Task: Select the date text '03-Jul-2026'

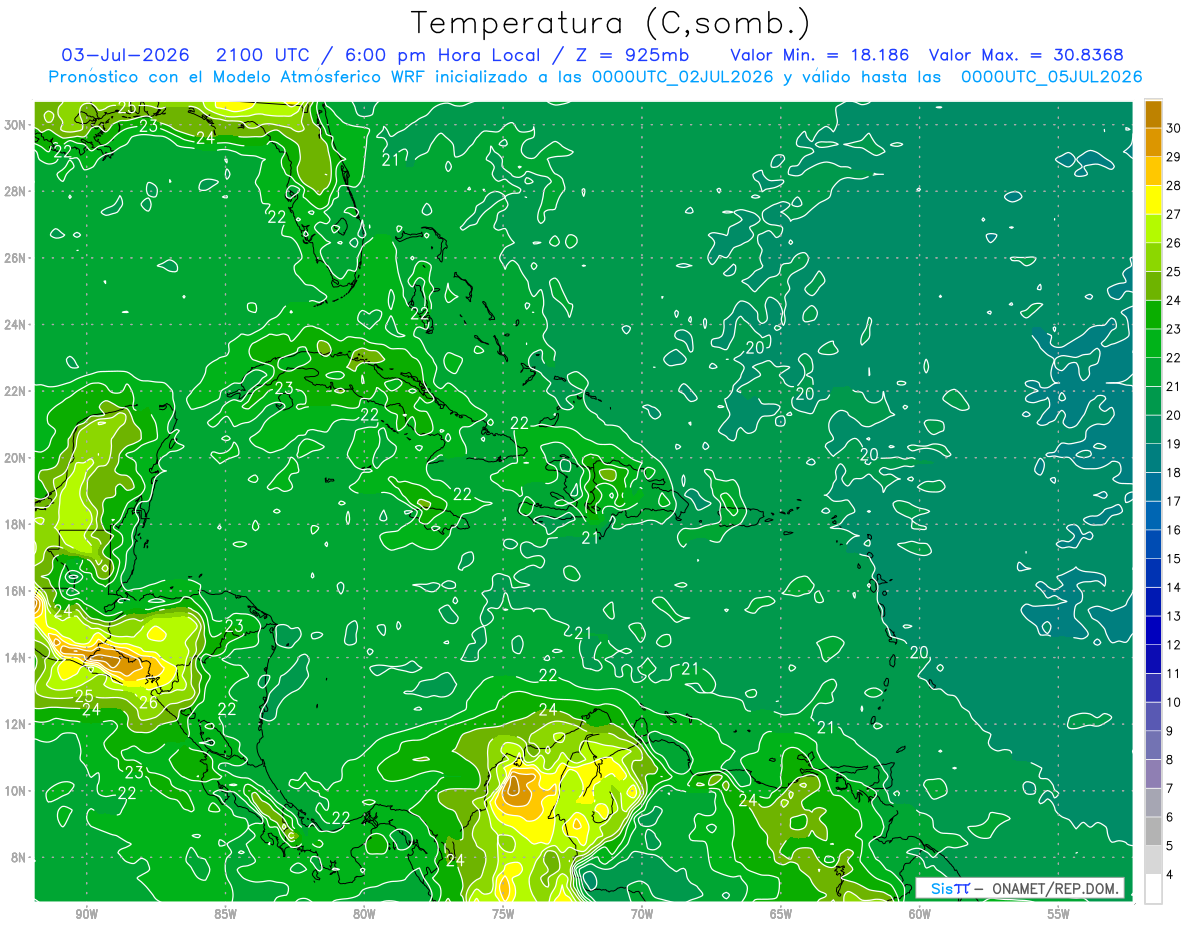Action: [x=125, y=54]
